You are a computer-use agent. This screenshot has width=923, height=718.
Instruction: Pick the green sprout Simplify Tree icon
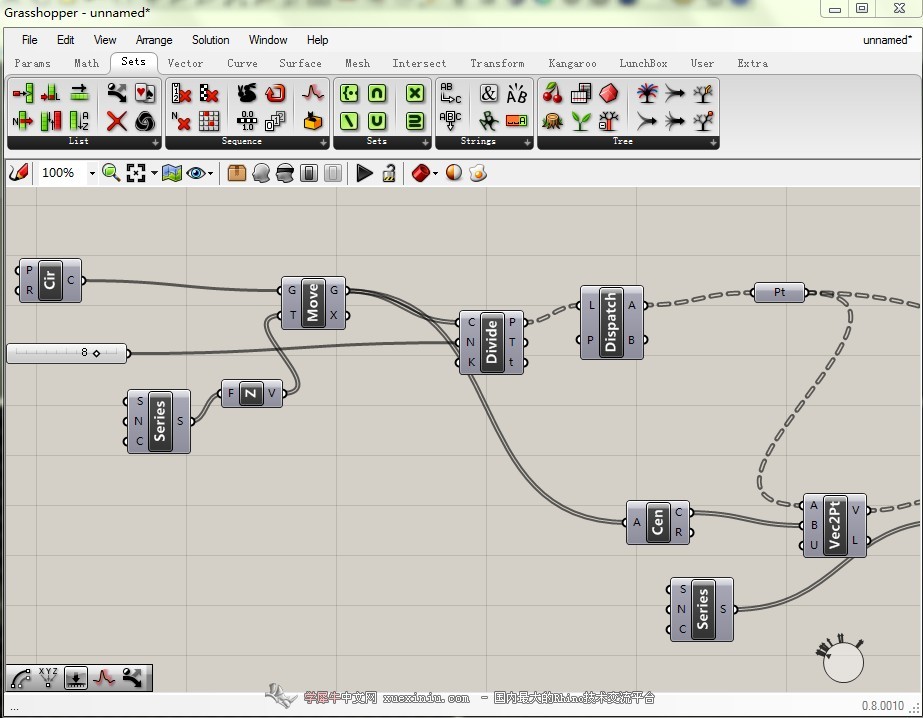[580, 121]
